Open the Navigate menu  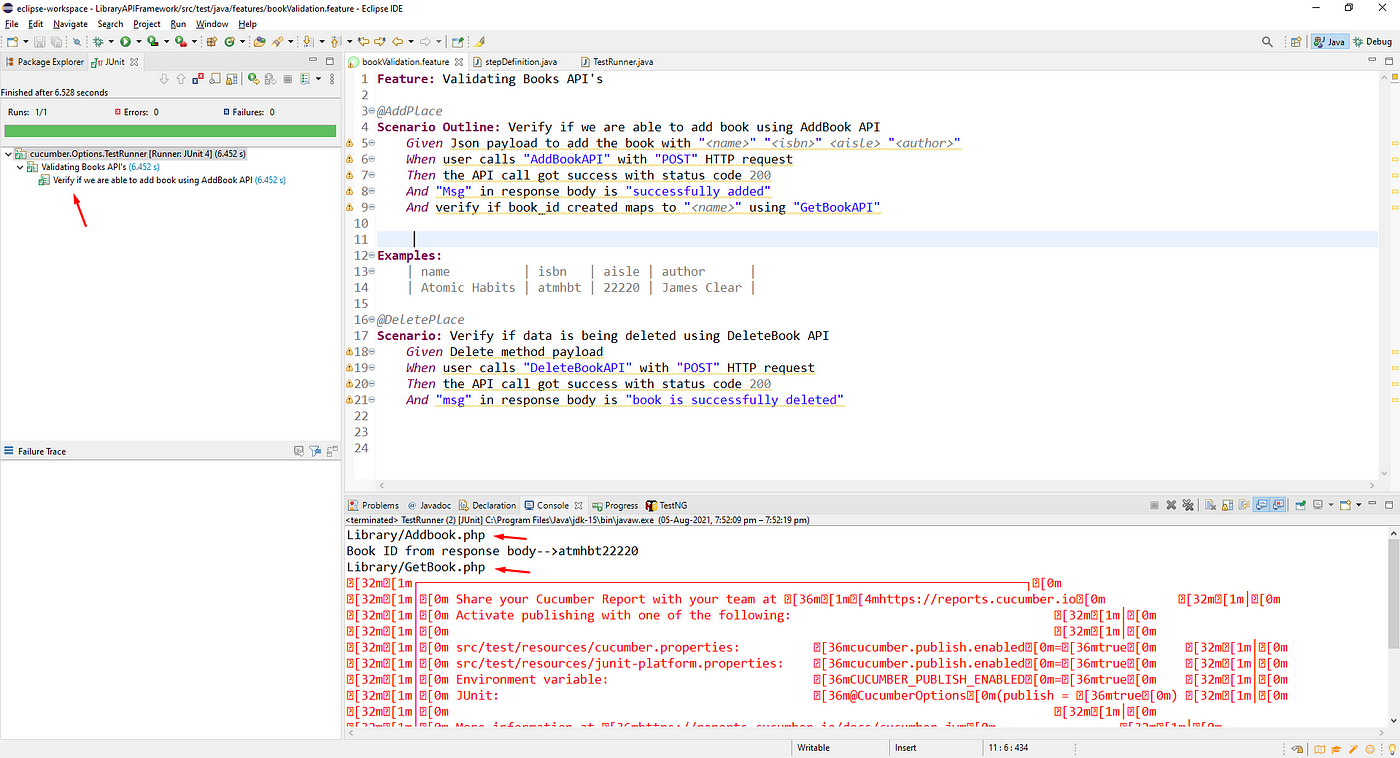(x=70, y=24)
